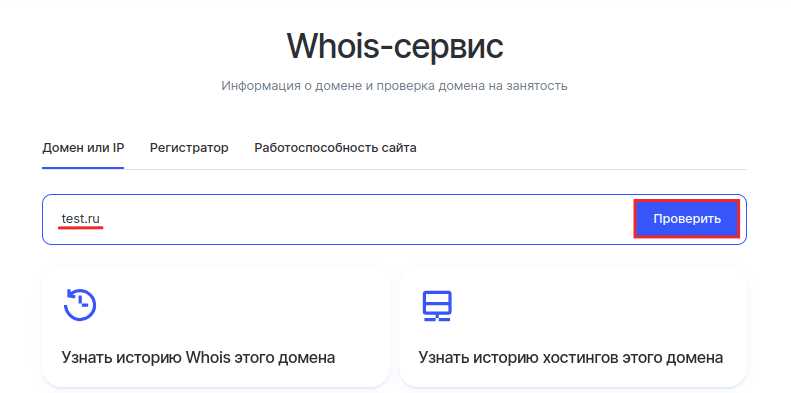This screenshot has width=791, height=393.
Task: Select the Работоспособность сайта tab
Action: (x=335, y=148)
